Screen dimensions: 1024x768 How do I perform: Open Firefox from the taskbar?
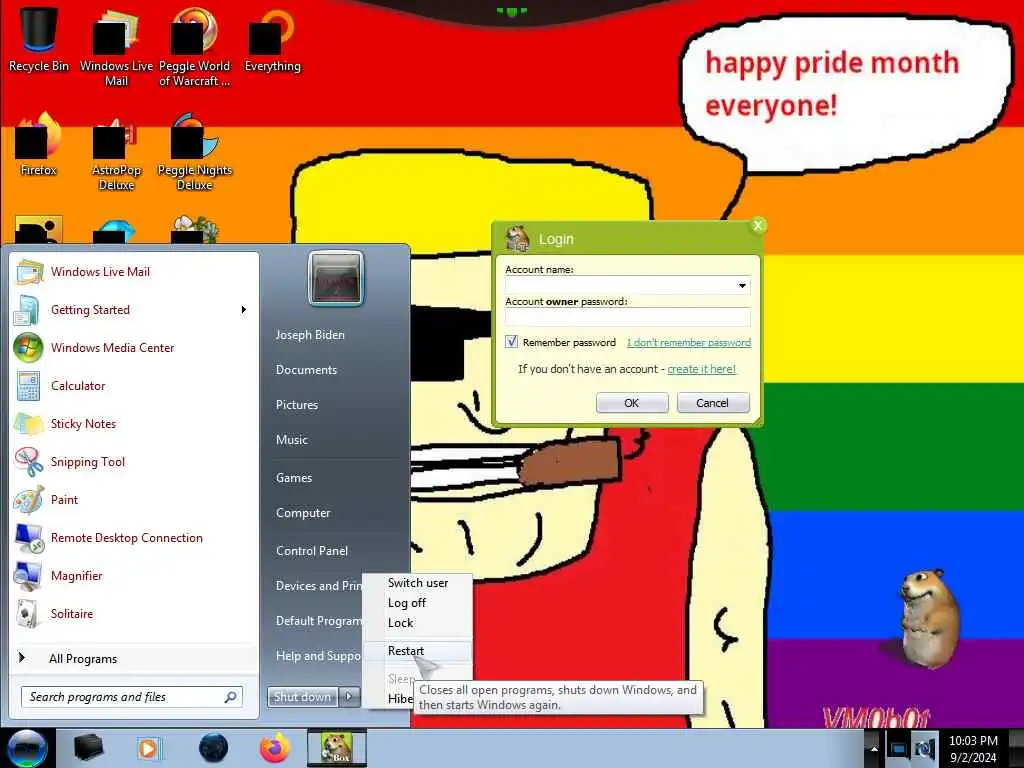(275, 748)
